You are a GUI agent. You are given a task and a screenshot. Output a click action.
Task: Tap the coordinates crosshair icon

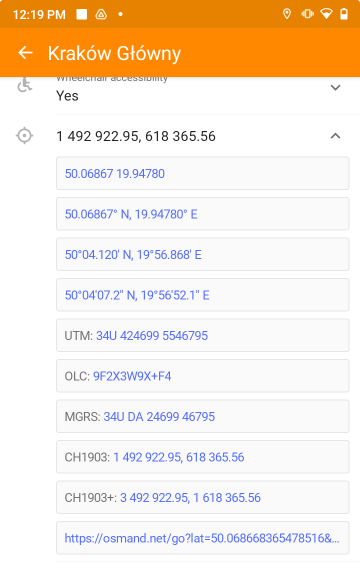[25, 136]
